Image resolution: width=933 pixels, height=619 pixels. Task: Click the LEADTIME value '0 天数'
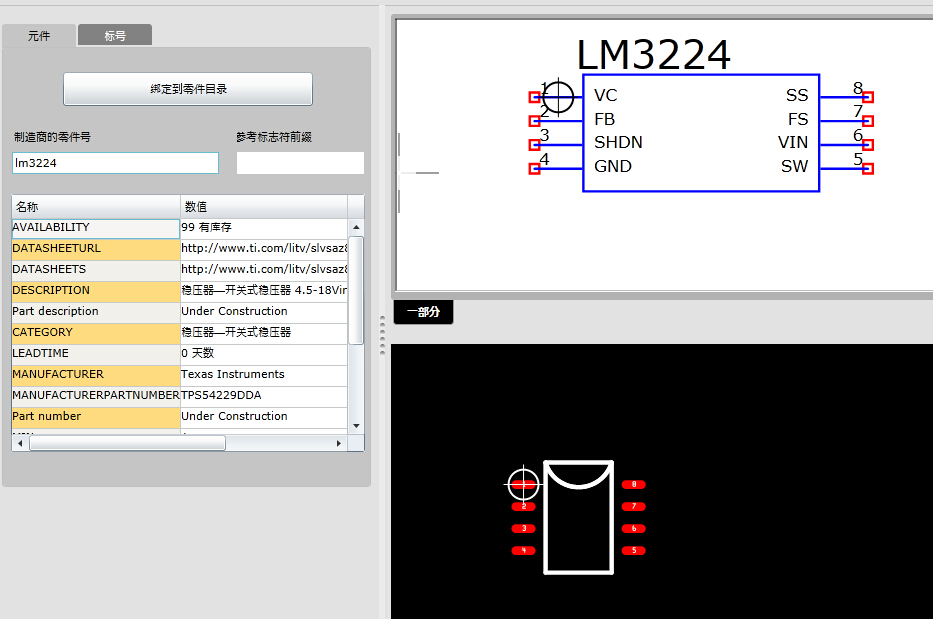point(264,354)
